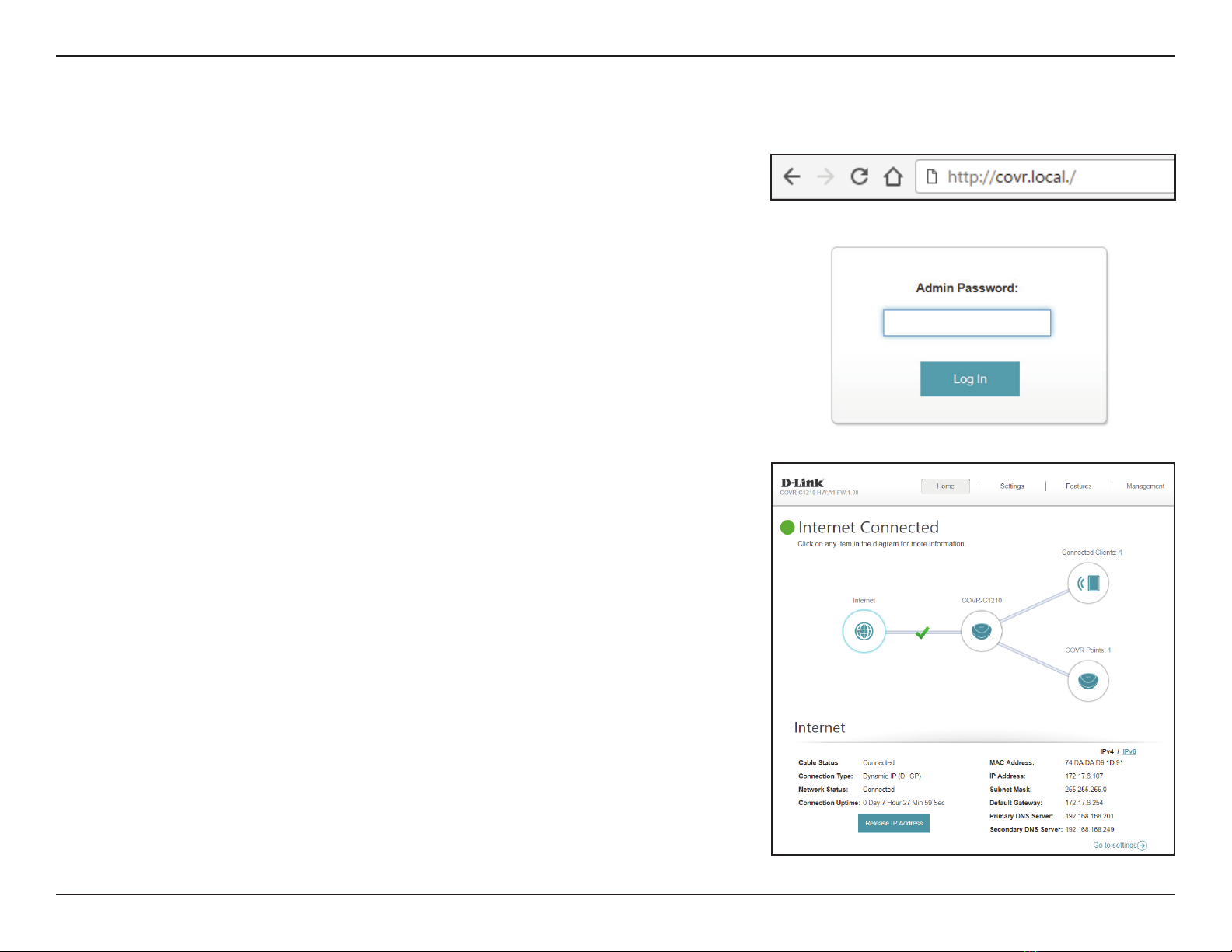Open the Management menu
Image resolution: width=1232 pixels, height=952 pixels.
tap(1145, 486)
